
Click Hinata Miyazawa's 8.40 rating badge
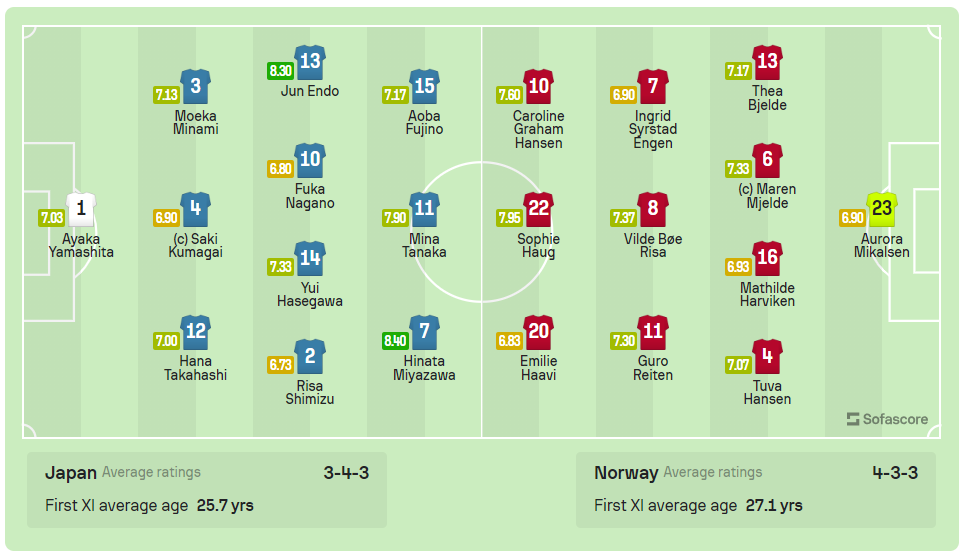[396, 341]
